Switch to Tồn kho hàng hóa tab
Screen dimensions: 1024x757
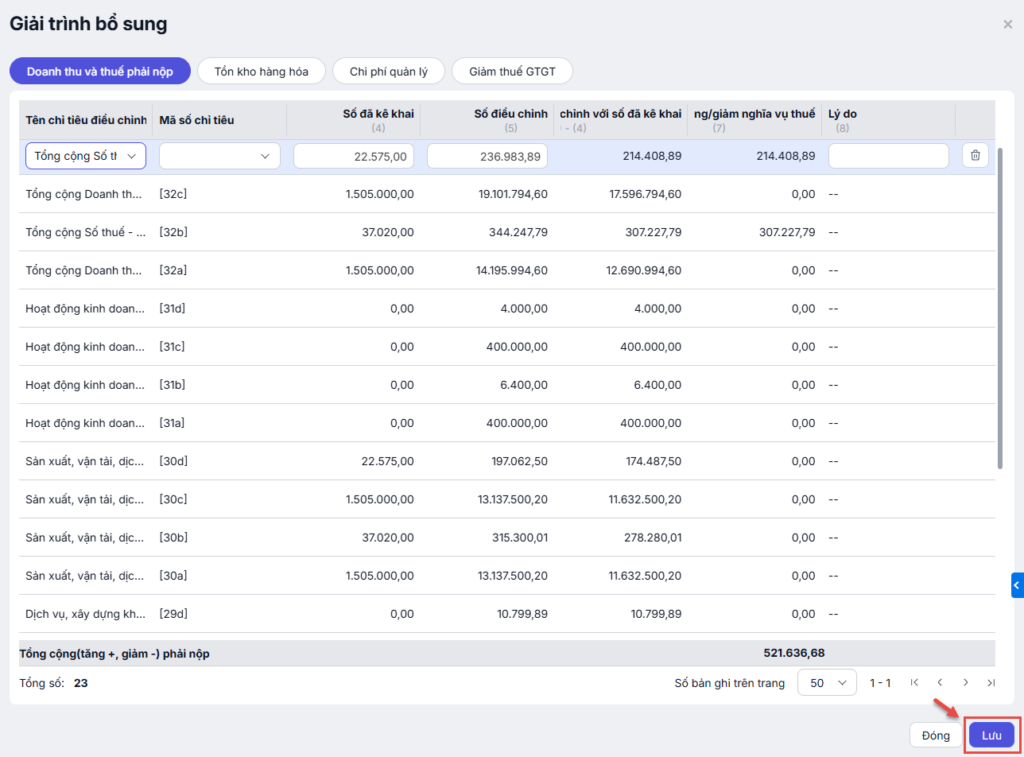262,71
